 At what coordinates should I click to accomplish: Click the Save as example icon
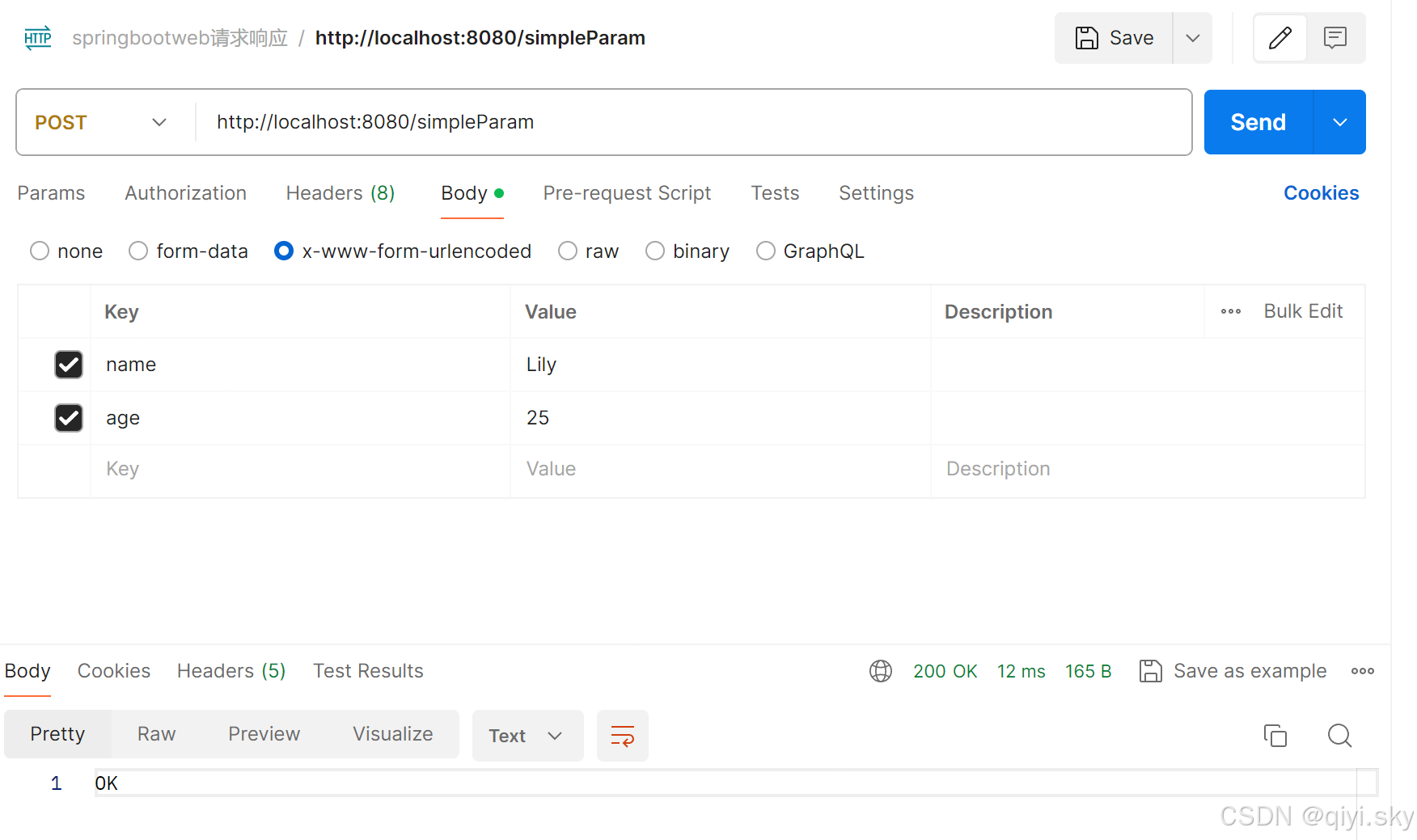click(1151, 671)
